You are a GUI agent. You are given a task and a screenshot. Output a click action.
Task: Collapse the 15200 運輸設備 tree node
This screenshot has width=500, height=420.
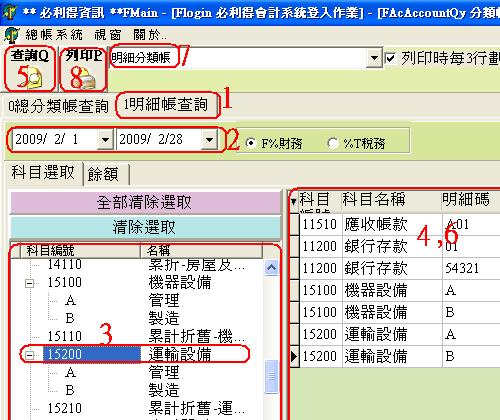click(30, 355)
